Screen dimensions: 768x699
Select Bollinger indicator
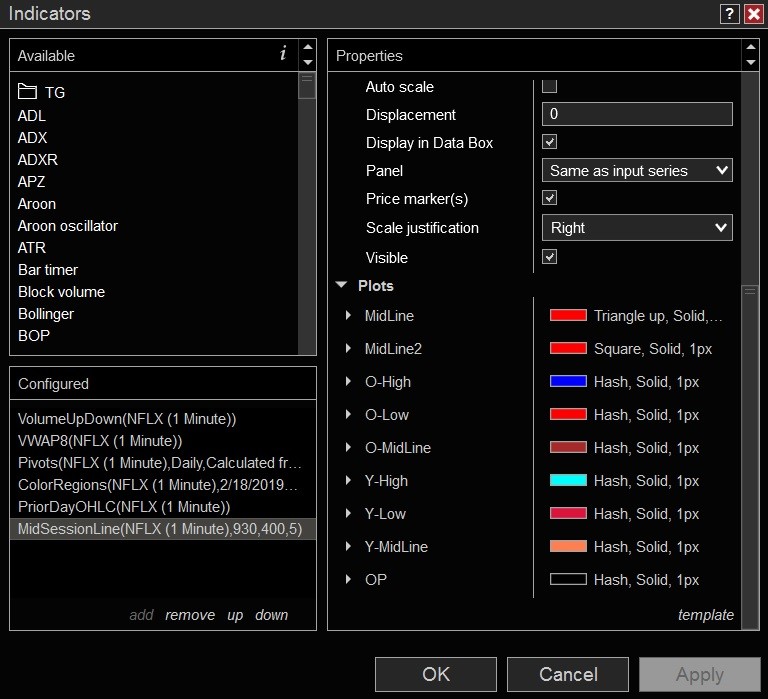tap(46, 314)
